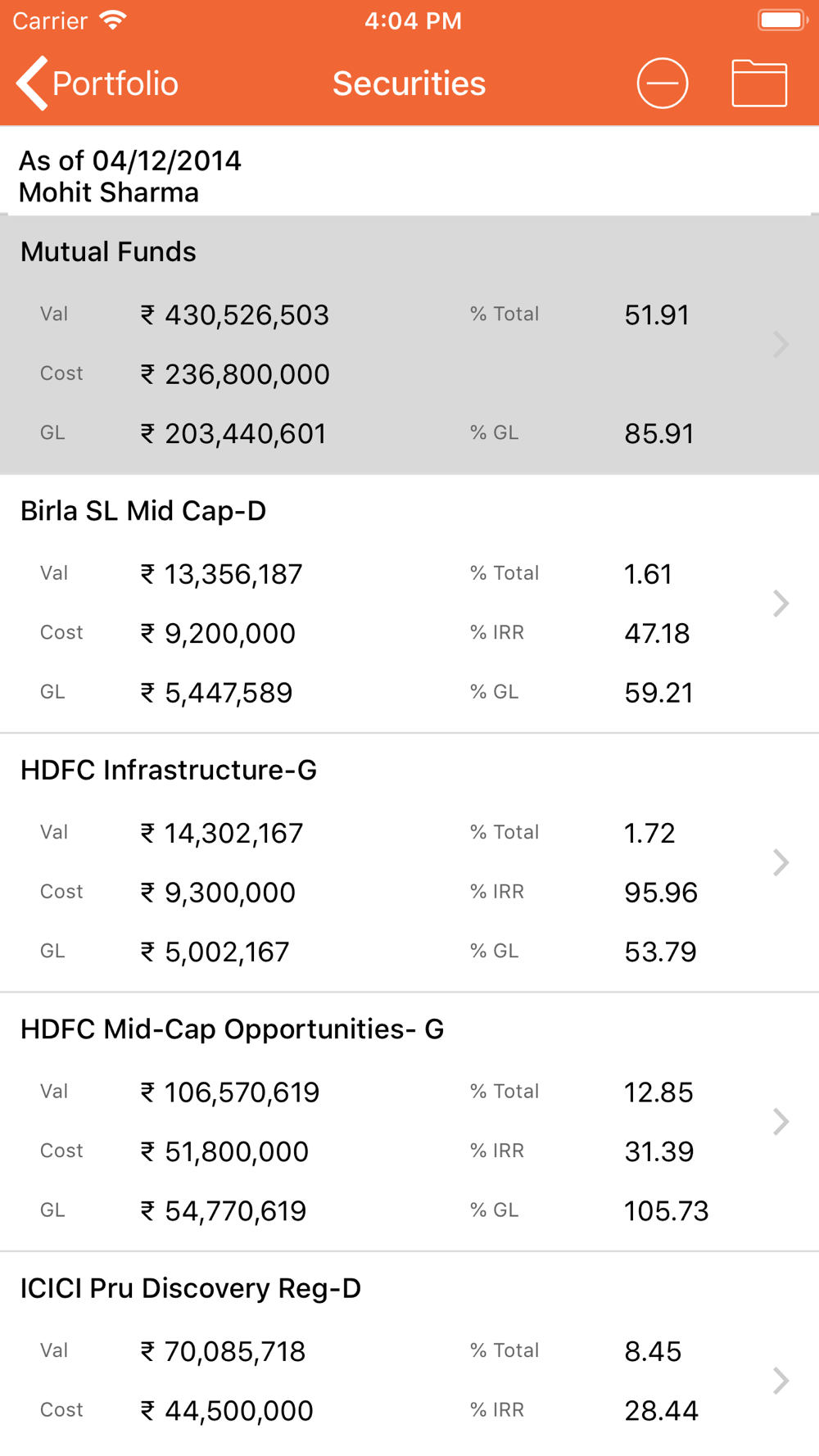Tap the circled minus icon
This screenshot has width=819, height=1456.
662,83
